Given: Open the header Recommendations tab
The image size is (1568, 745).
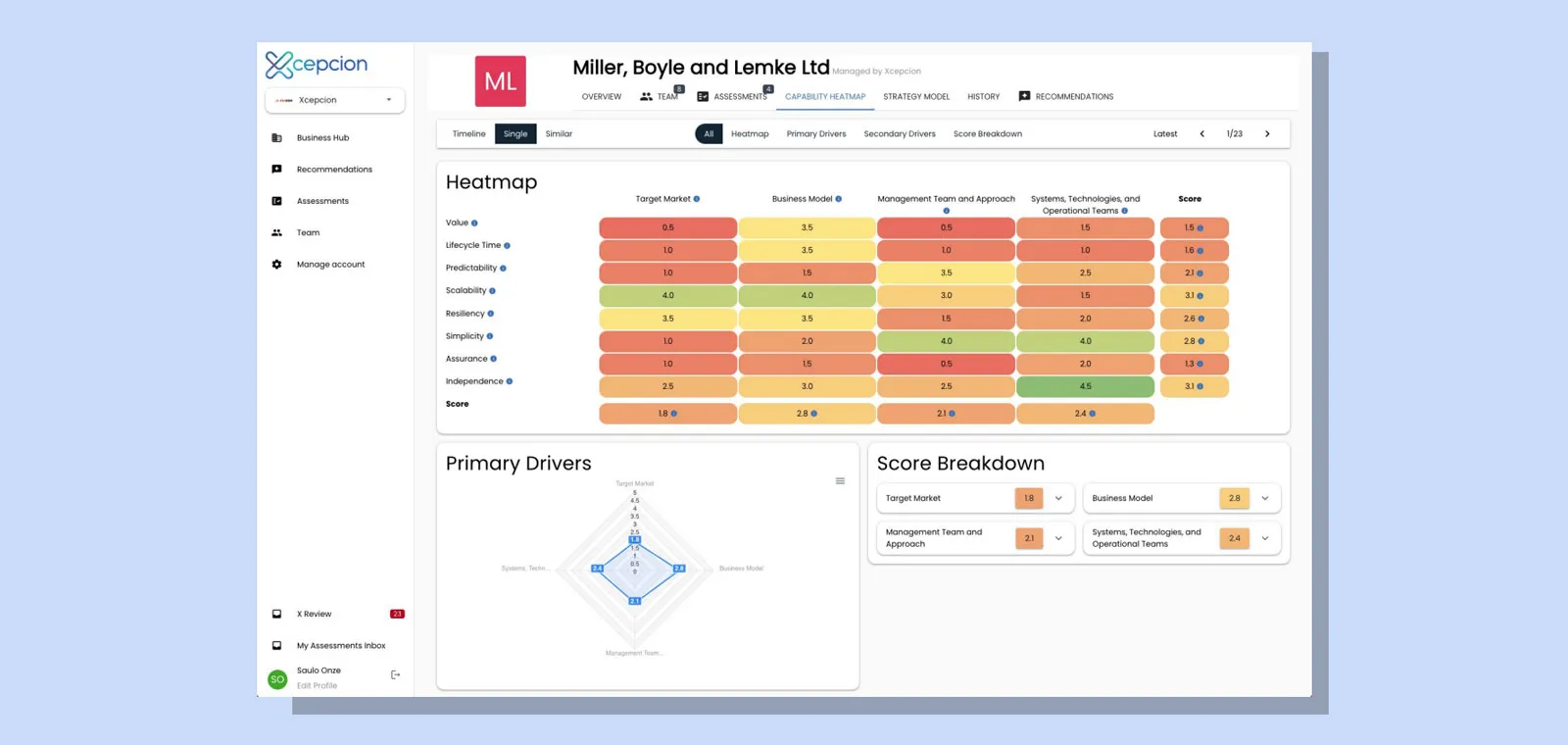Looking at the screenshot, I should 1066,97.
